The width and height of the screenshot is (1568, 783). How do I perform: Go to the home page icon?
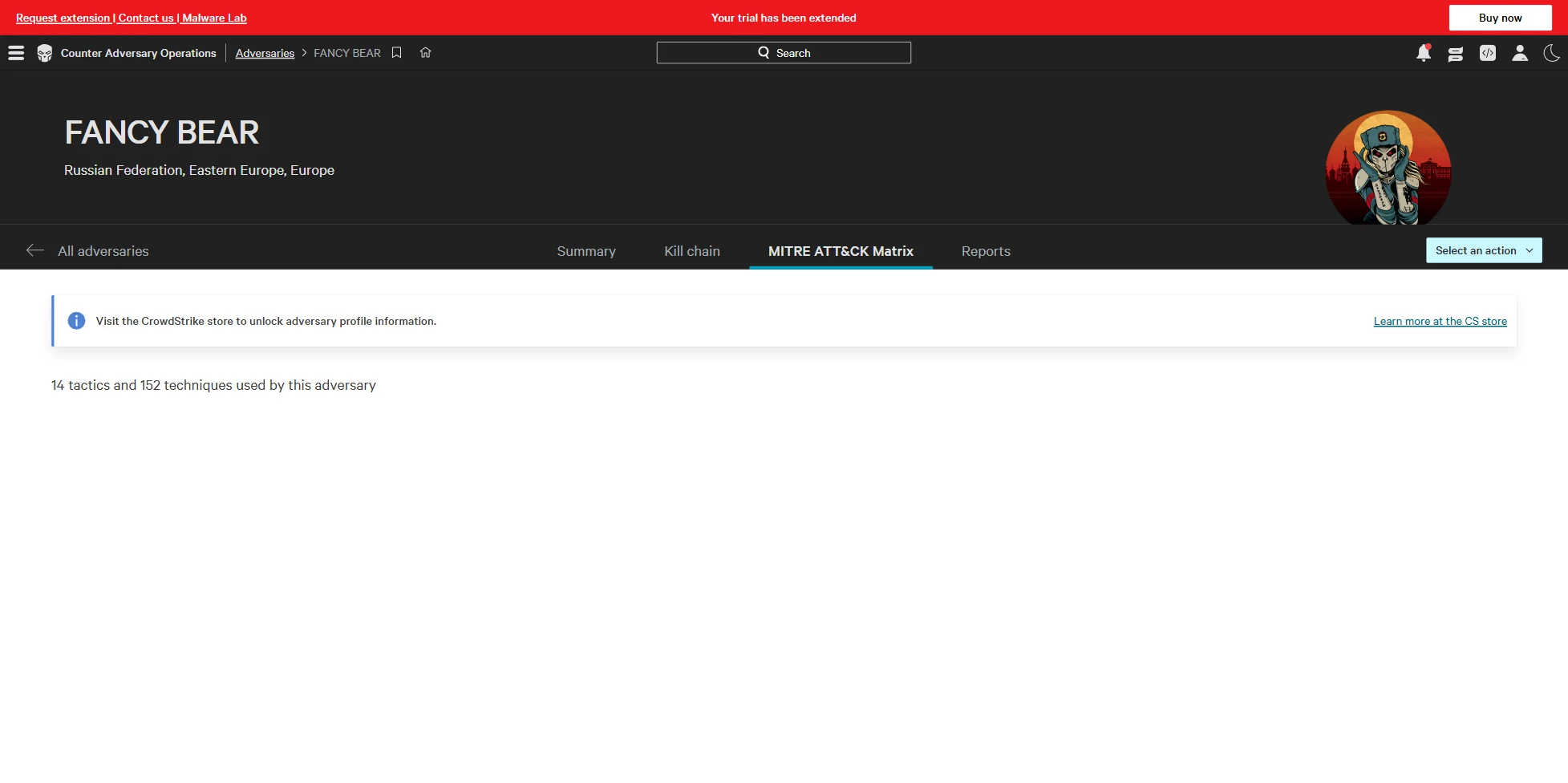[x=426, y=53]
